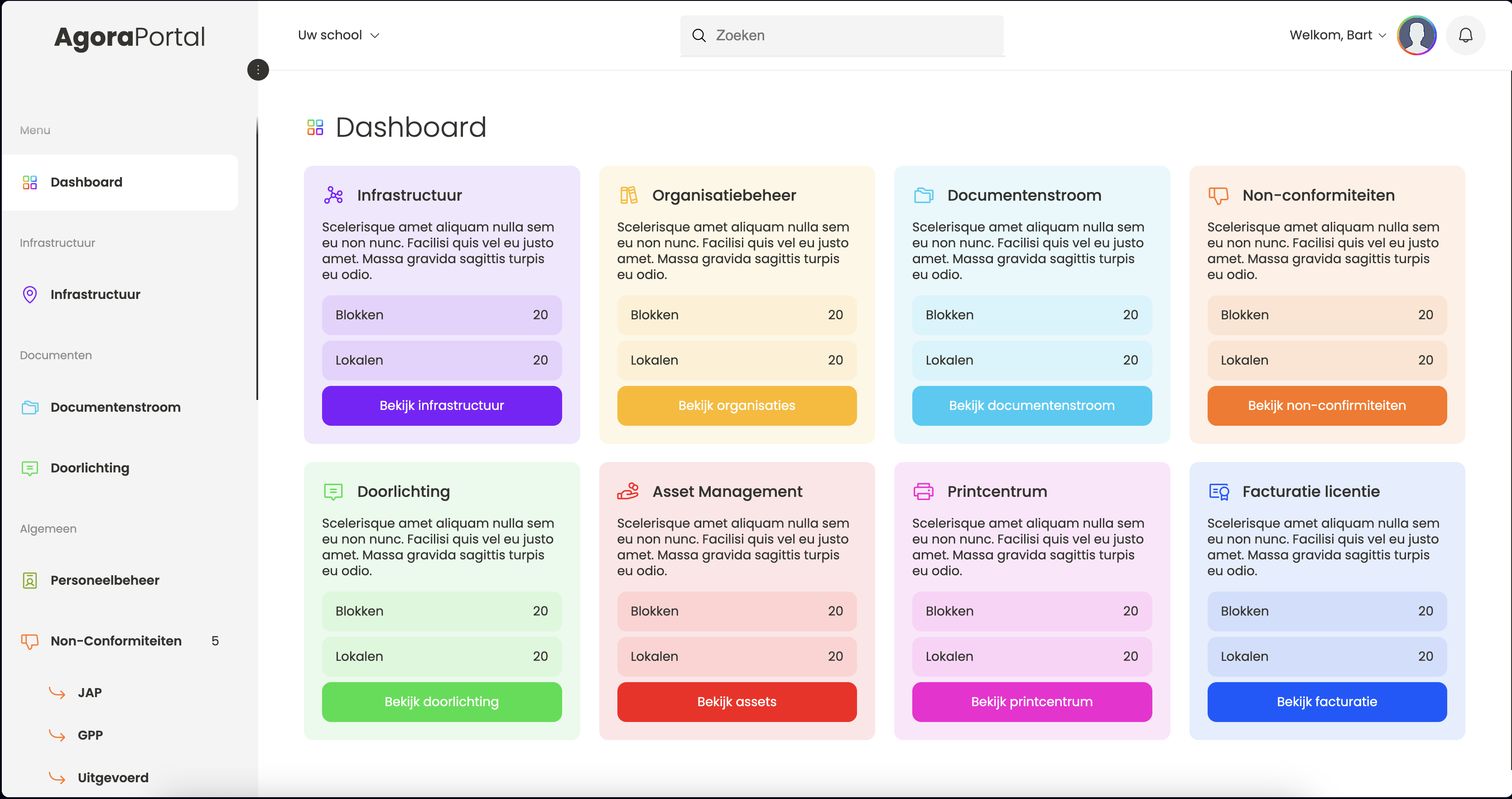Screen dimensions: 1512x799
Task: Go to the JAP submenu item
Action: click(x=89, y=693)
